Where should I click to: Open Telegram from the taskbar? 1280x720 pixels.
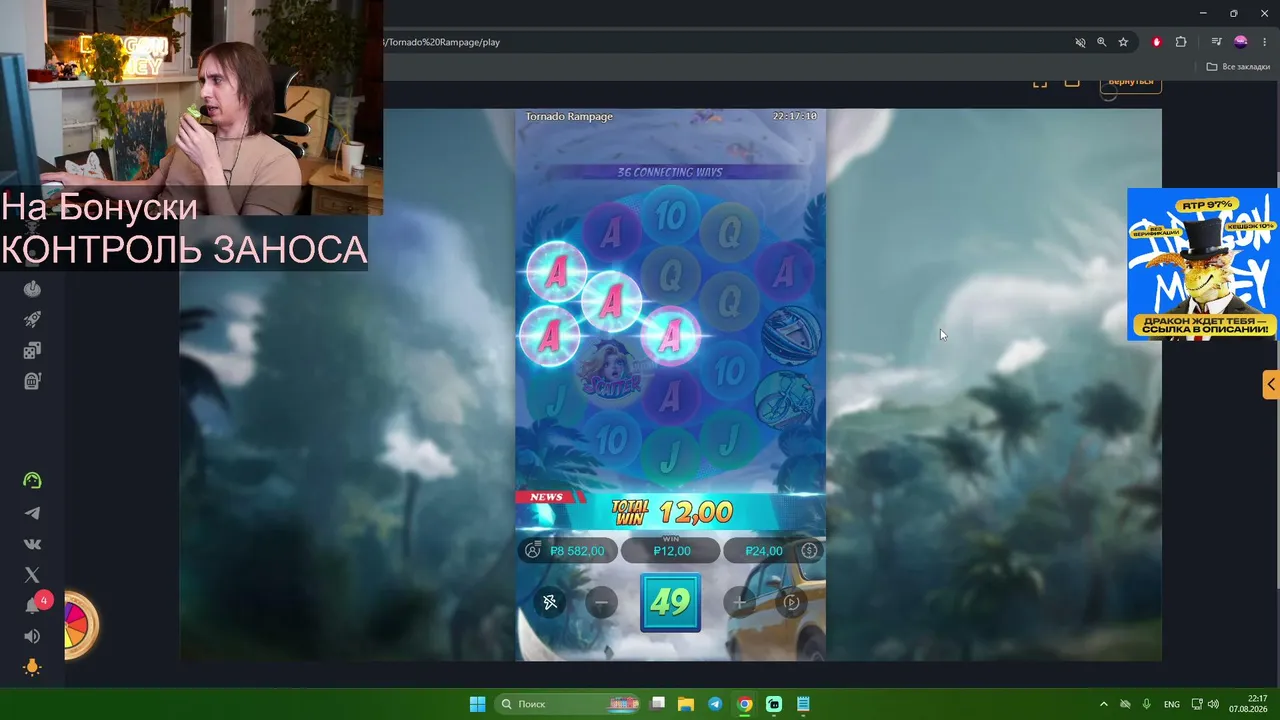pyautogui.click(x=715, y=704)
